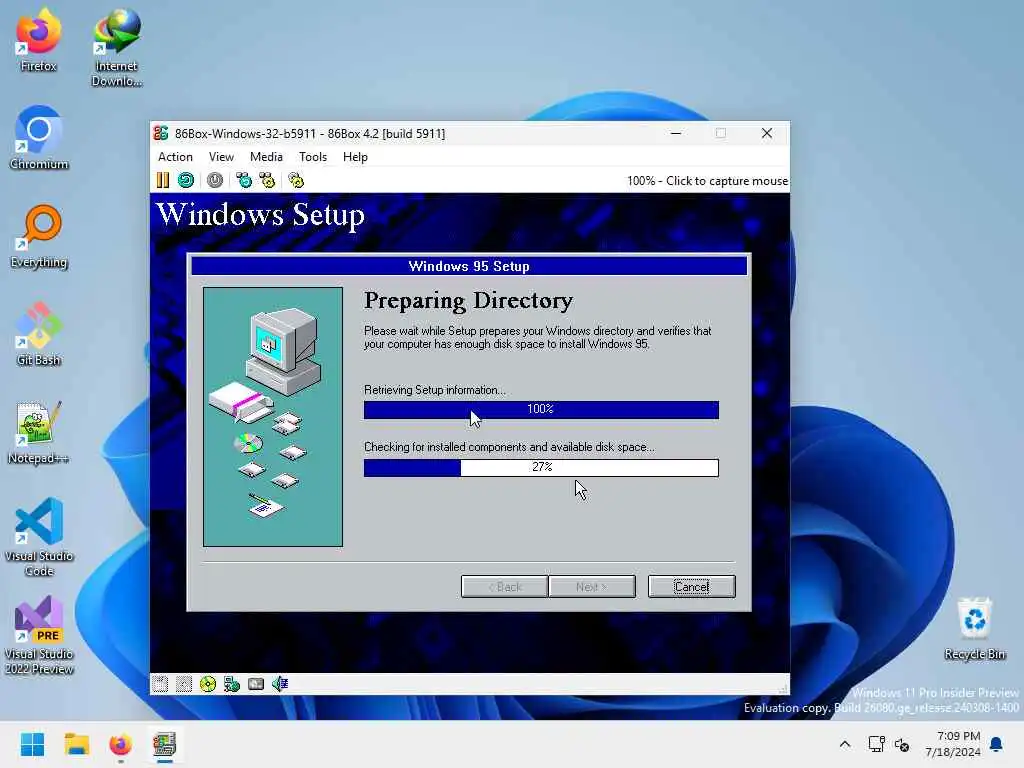Click the Preparing Directory heading

[x=468, y=300]
